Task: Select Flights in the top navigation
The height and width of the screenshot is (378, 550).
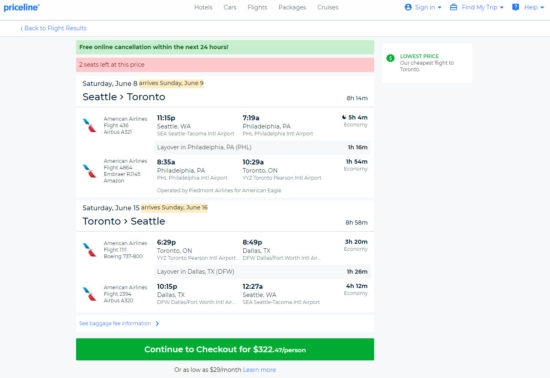Action: click(x=257, y=7)
